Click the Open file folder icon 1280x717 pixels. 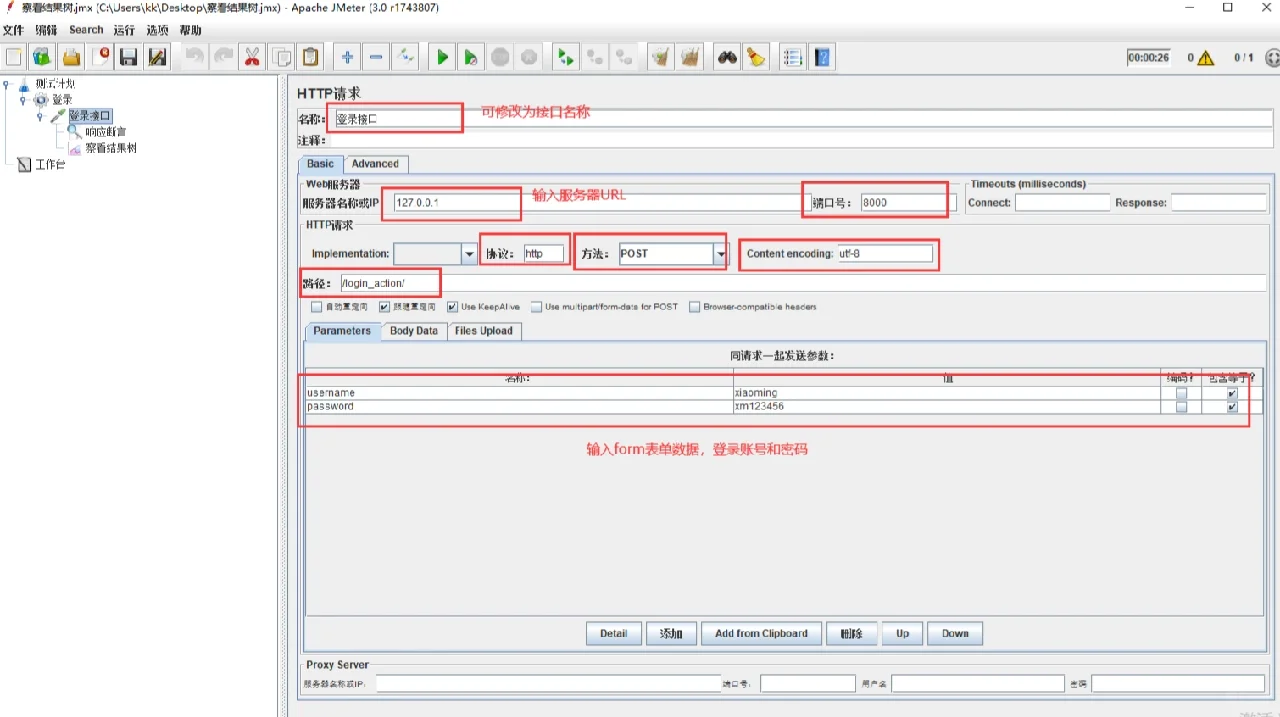(72, 57)
